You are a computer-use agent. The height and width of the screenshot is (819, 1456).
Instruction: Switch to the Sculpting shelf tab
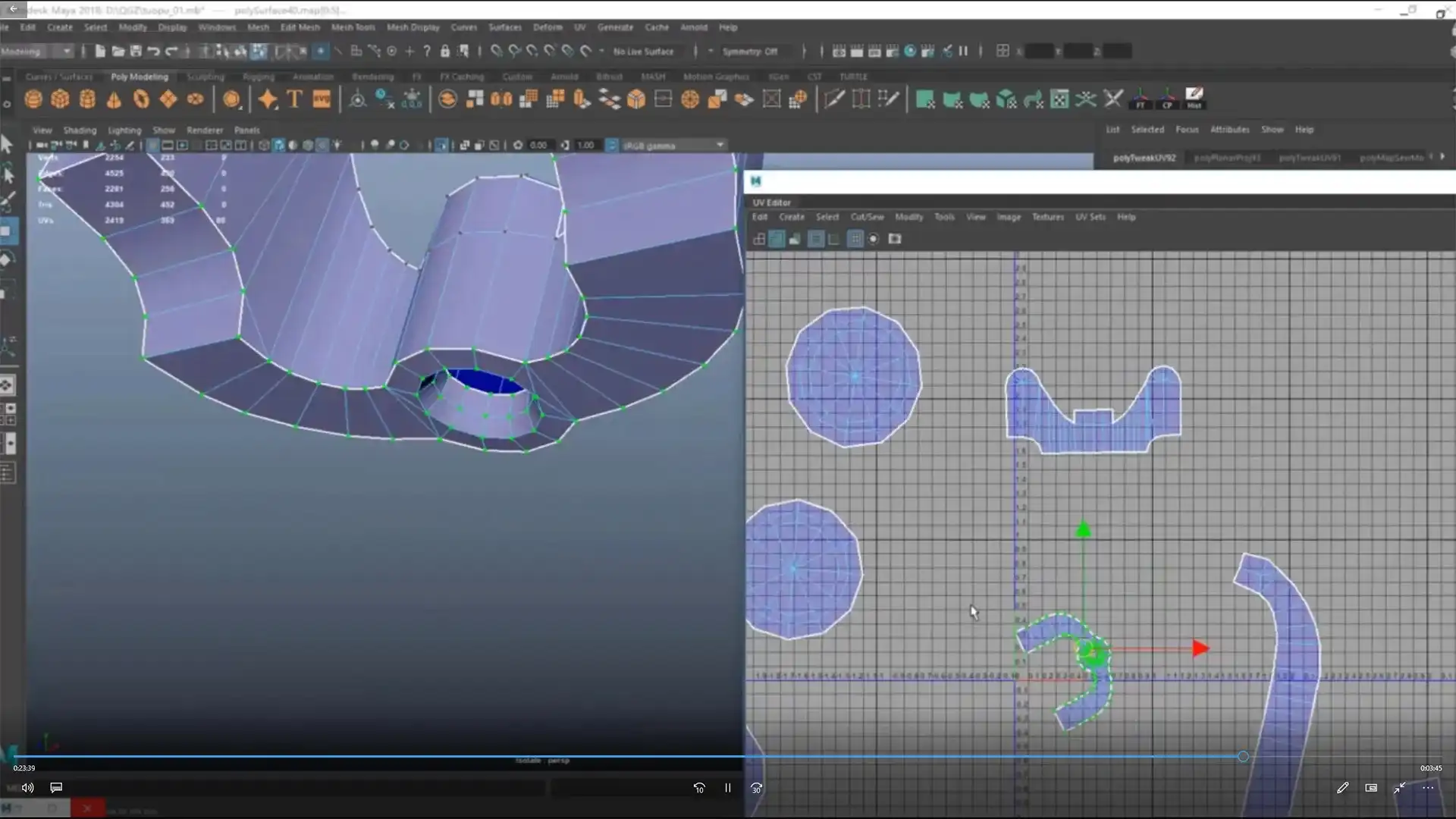tap(206, 77)
